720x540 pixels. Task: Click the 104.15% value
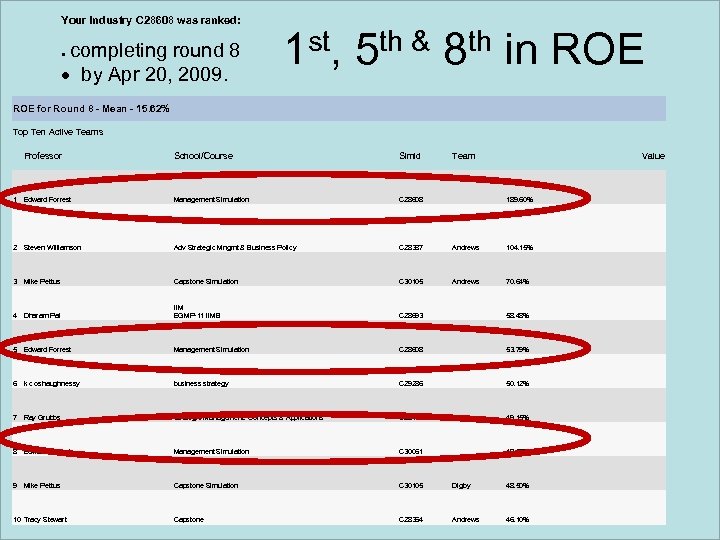point(519,248)
